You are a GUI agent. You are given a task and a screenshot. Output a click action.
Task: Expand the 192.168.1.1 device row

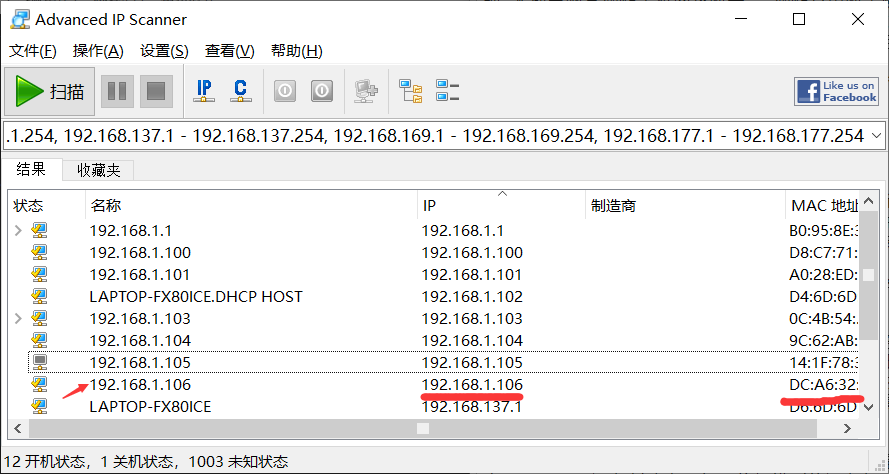point(18,230)
